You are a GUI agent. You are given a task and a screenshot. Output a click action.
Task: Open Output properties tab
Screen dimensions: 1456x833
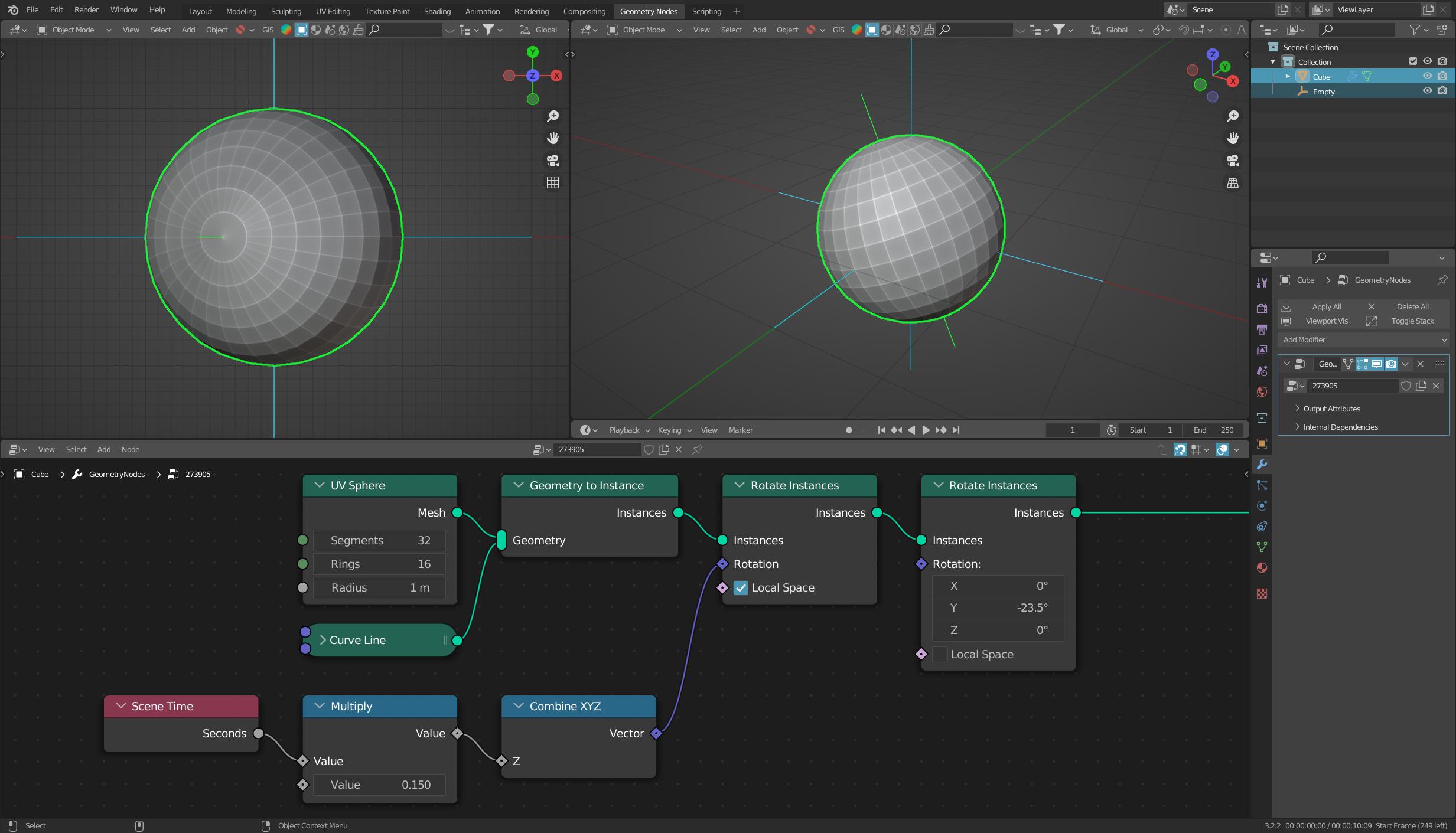pos(1262,329)
